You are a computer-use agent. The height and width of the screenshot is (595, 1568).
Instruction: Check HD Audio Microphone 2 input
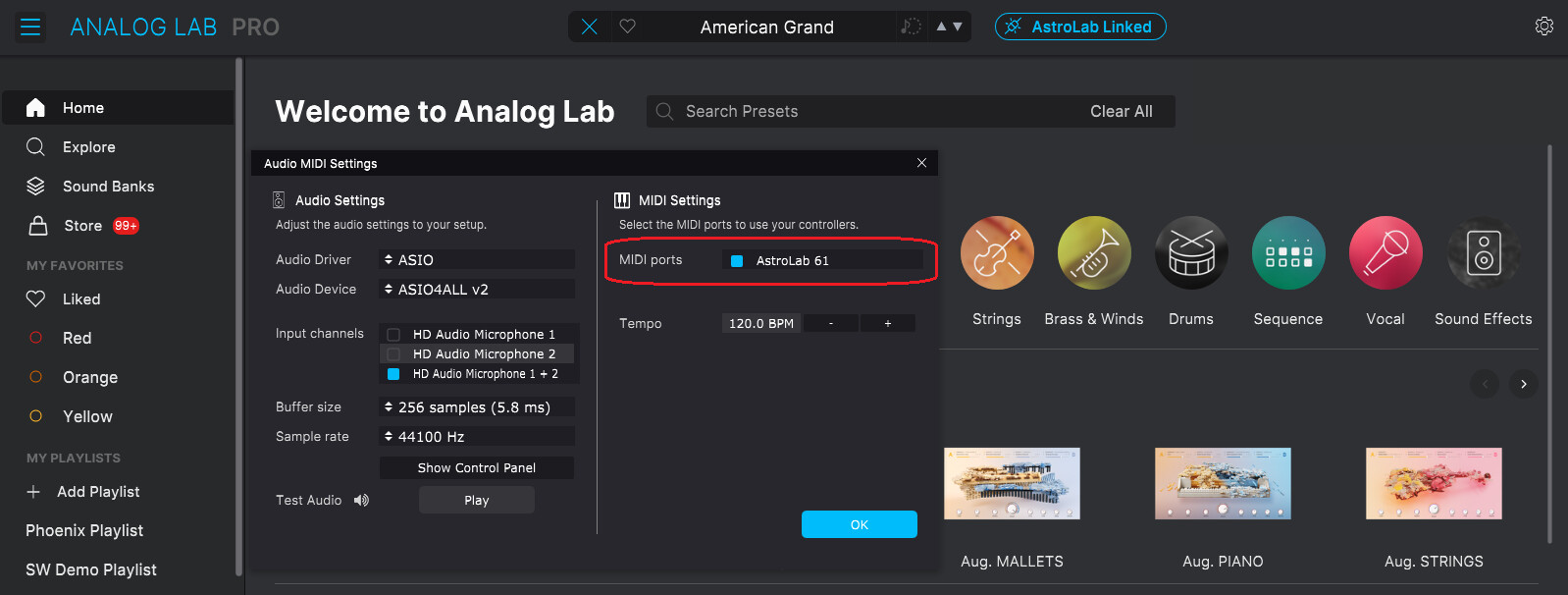click(x=393, y=354)
